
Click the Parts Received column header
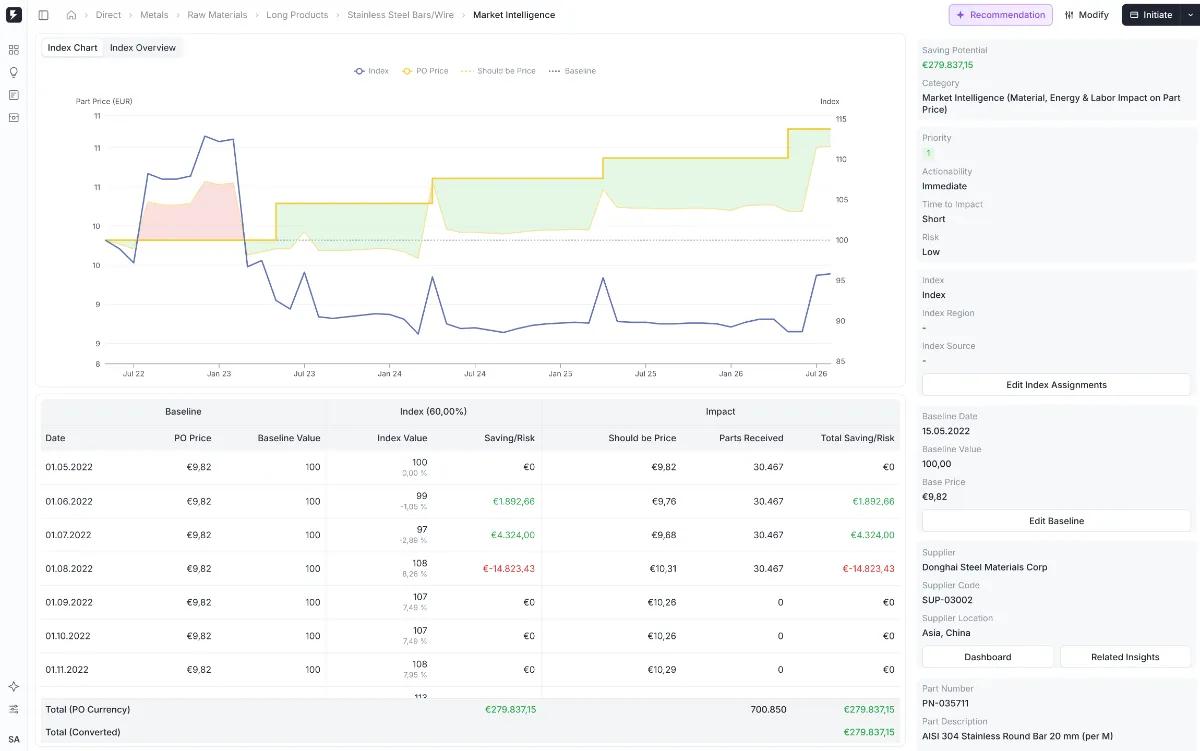click(751, 438)
